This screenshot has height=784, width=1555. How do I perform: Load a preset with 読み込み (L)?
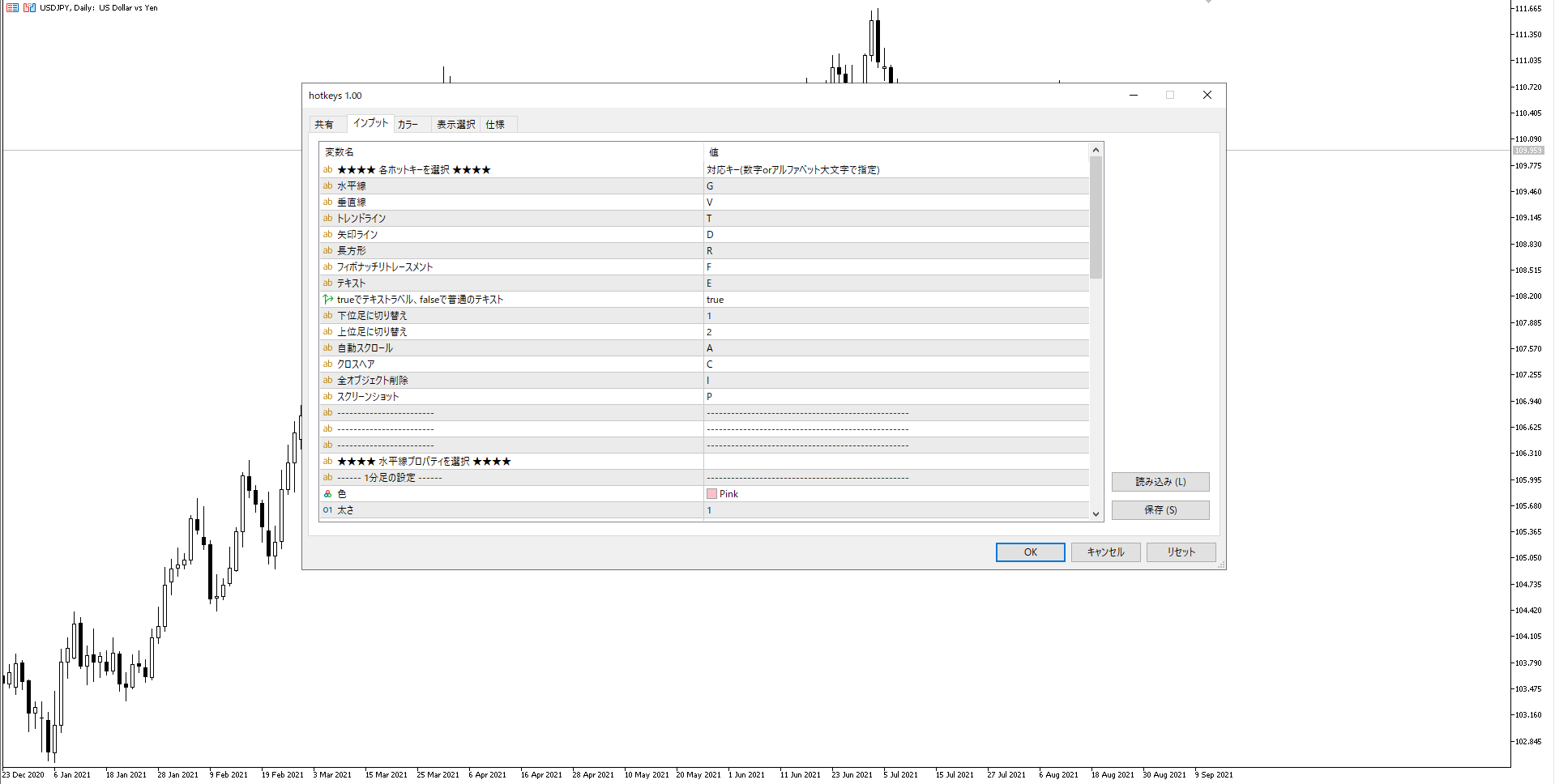click(x=1160, y=482)
